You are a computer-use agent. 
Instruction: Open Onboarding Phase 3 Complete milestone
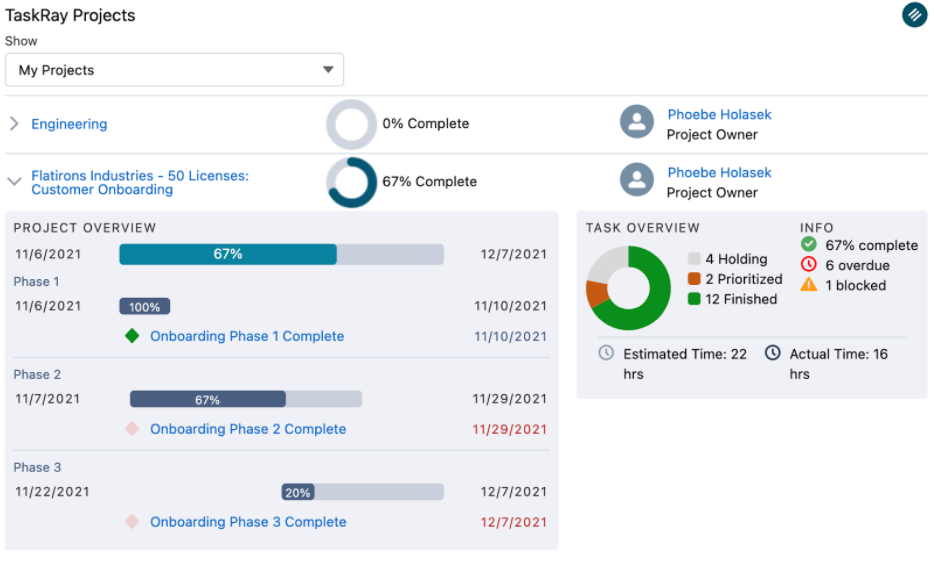[x=248, y=522]
